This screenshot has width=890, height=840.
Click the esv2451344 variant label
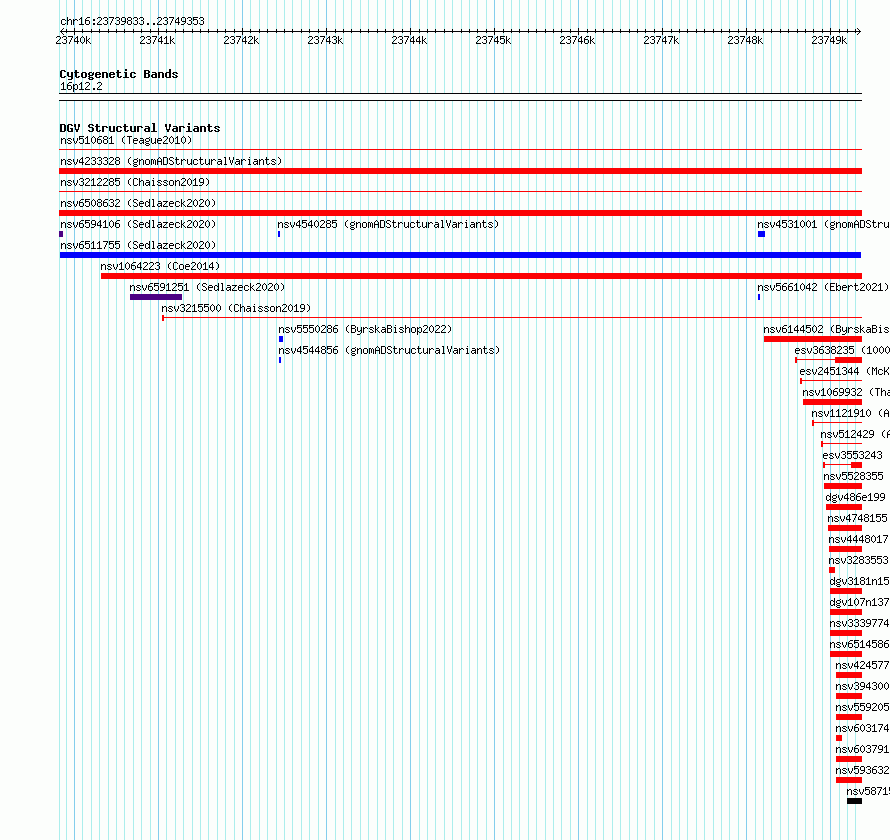click(845, 371)
